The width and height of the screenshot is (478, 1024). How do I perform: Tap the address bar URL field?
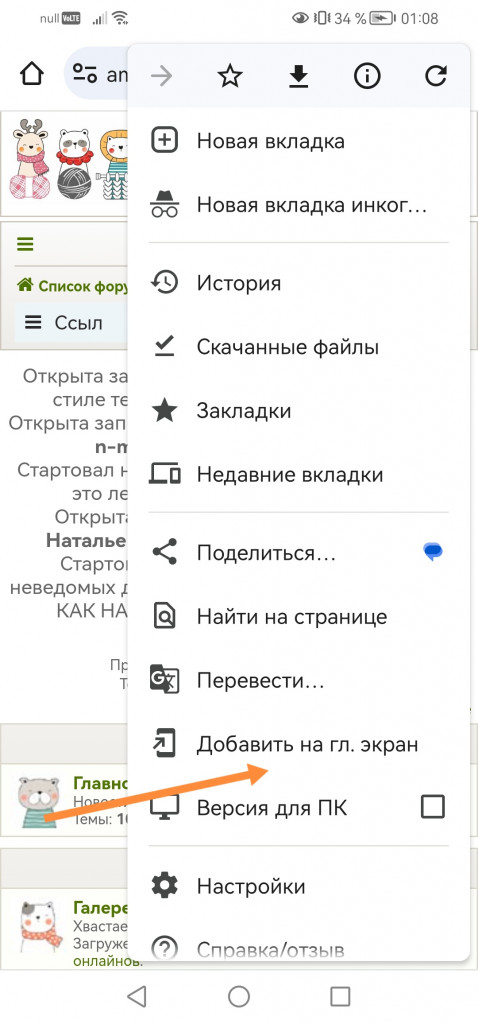(98, 74)
